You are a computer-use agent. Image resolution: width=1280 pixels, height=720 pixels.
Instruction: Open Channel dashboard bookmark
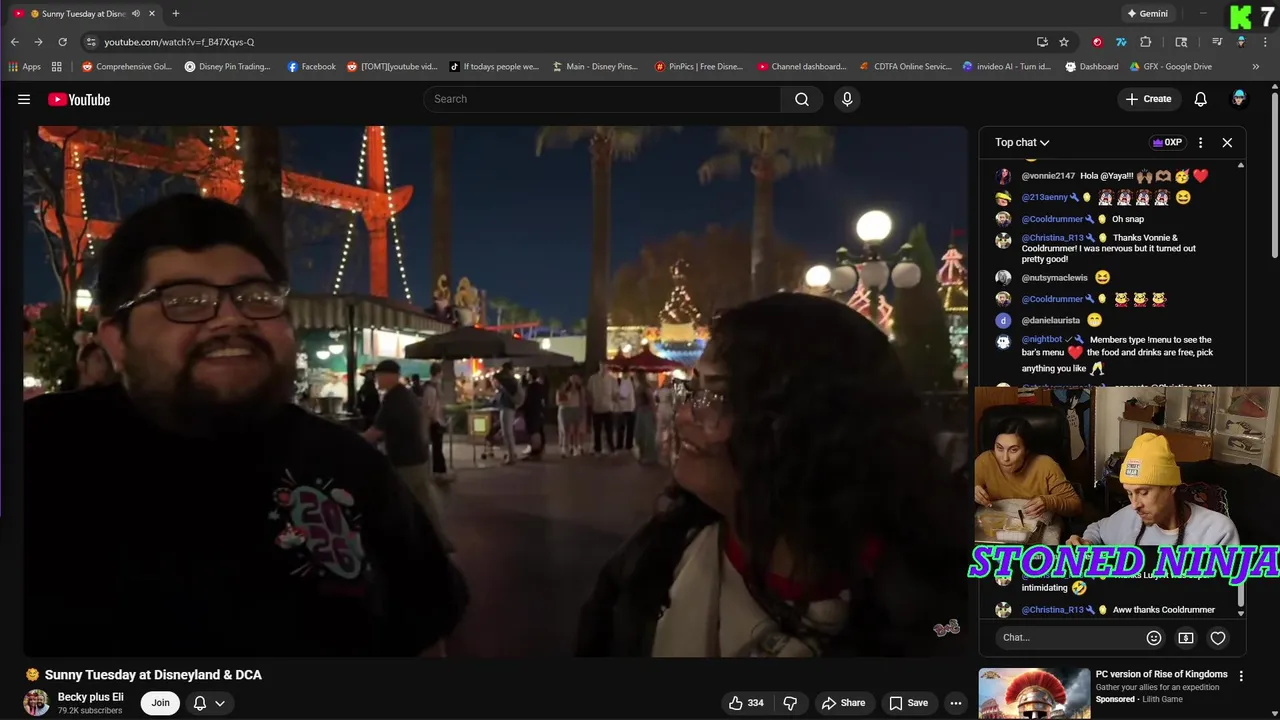tap(802, 67)
